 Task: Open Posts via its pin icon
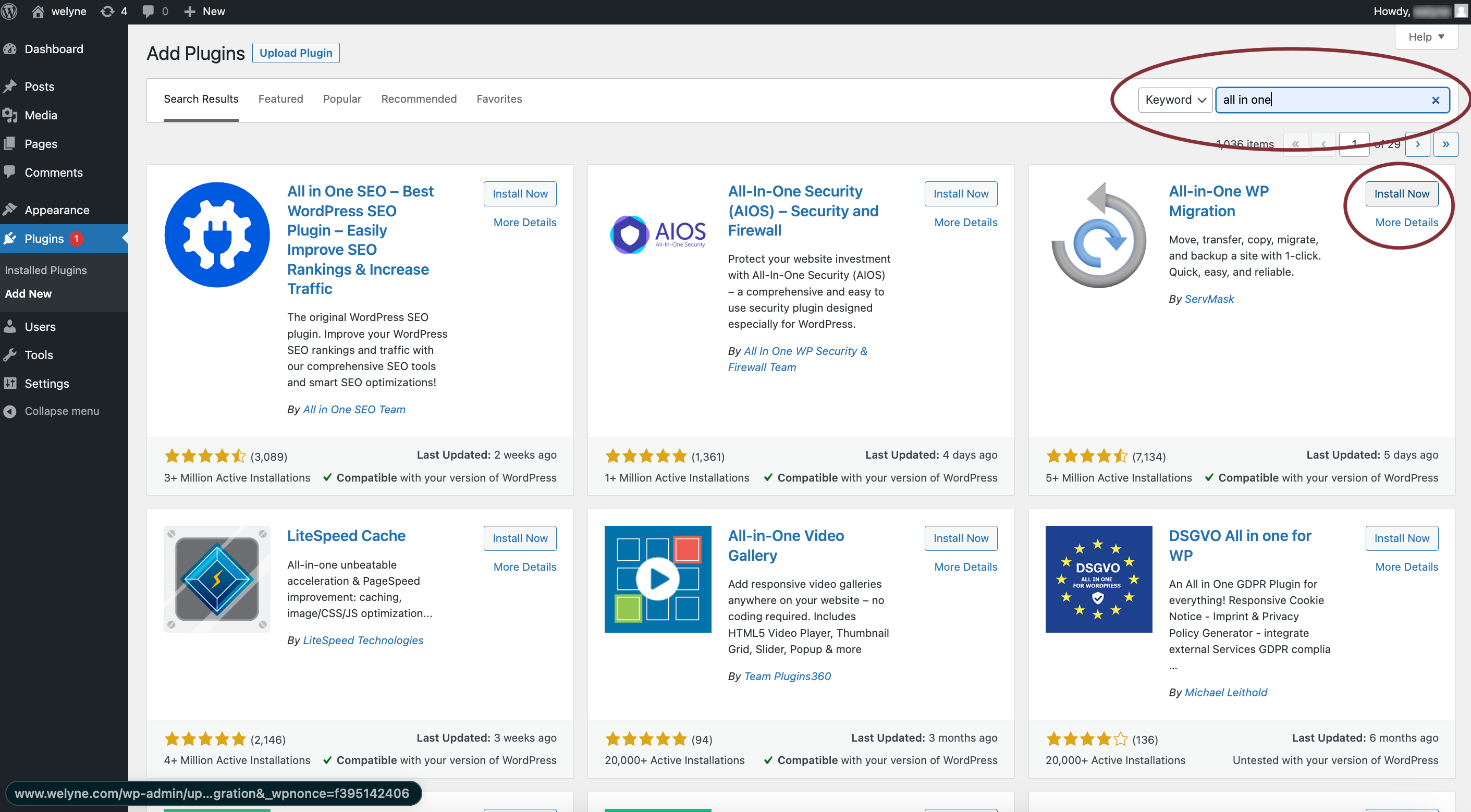click(10, 86)
